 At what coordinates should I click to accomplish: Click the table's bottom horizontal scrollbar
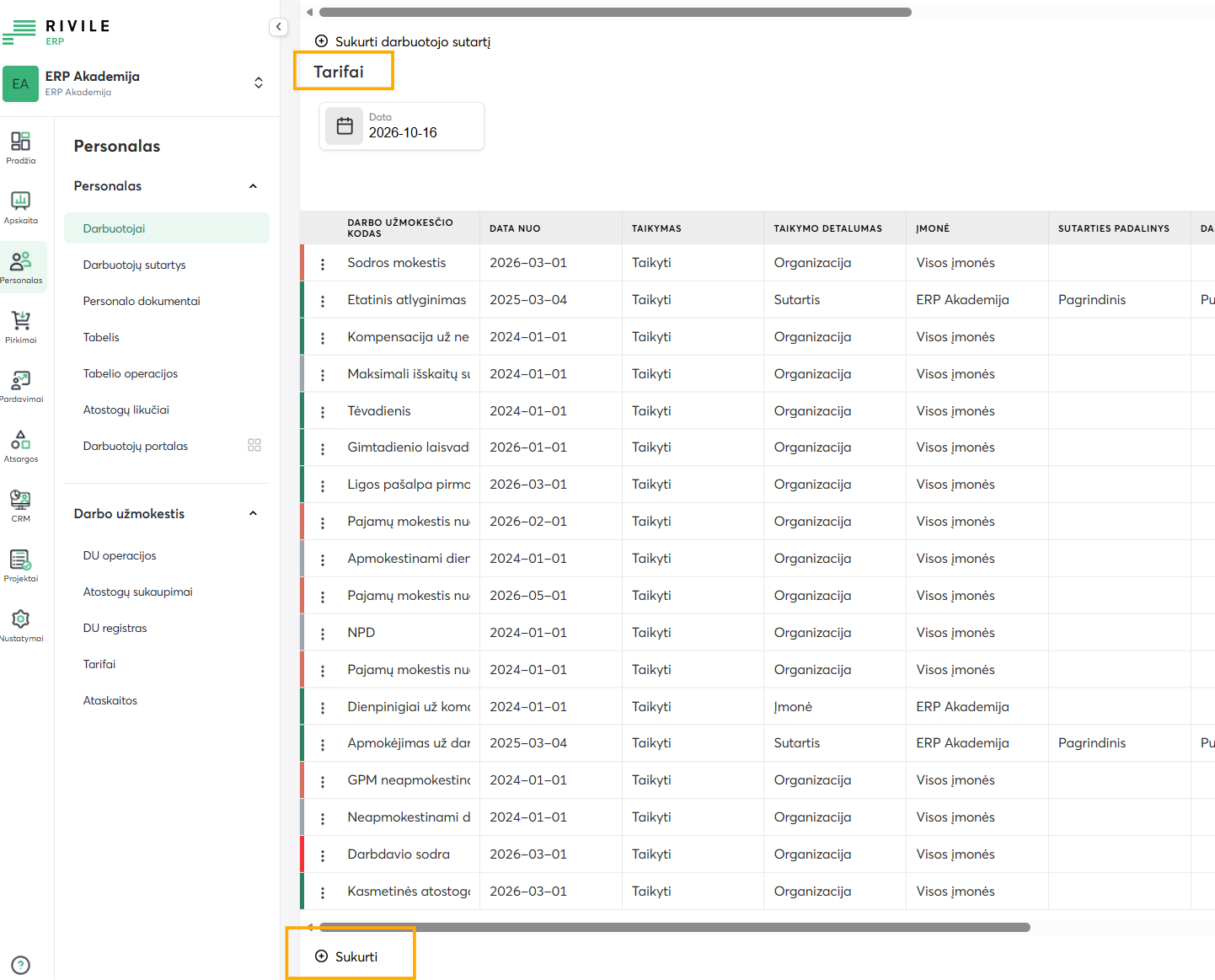point(675,927)
